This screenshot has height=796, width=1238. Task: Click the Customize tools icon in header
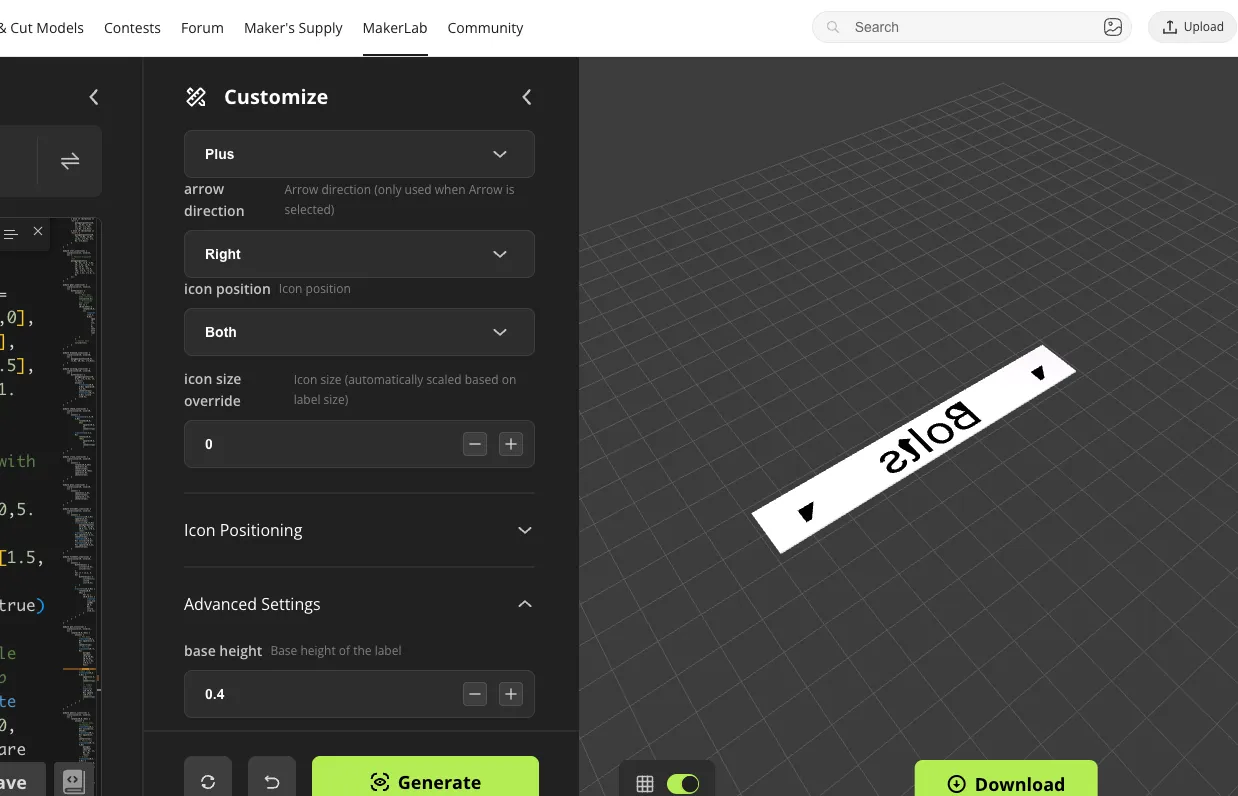pos(196,97)
